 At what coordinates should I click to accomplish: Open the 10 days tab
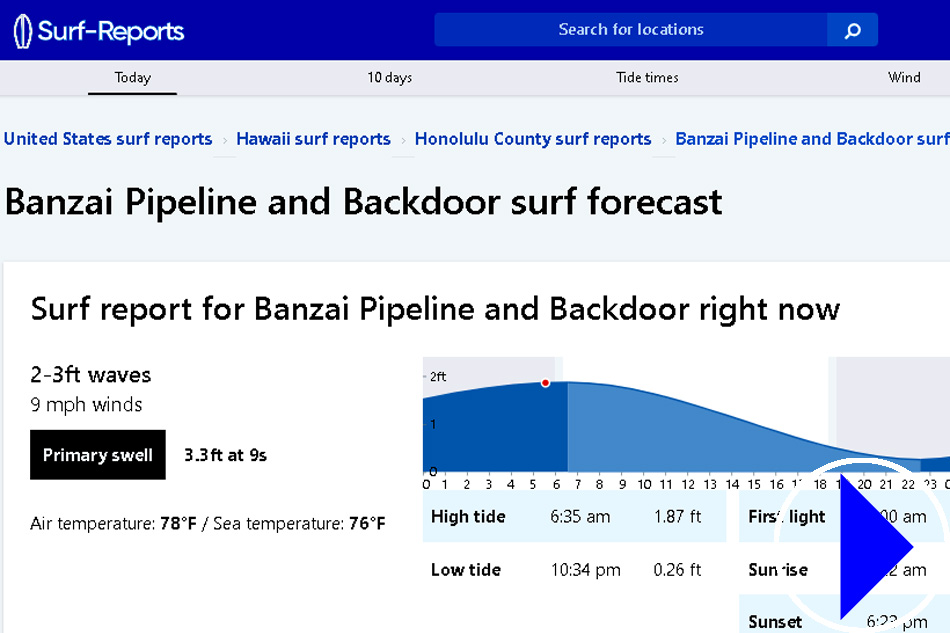389,78
